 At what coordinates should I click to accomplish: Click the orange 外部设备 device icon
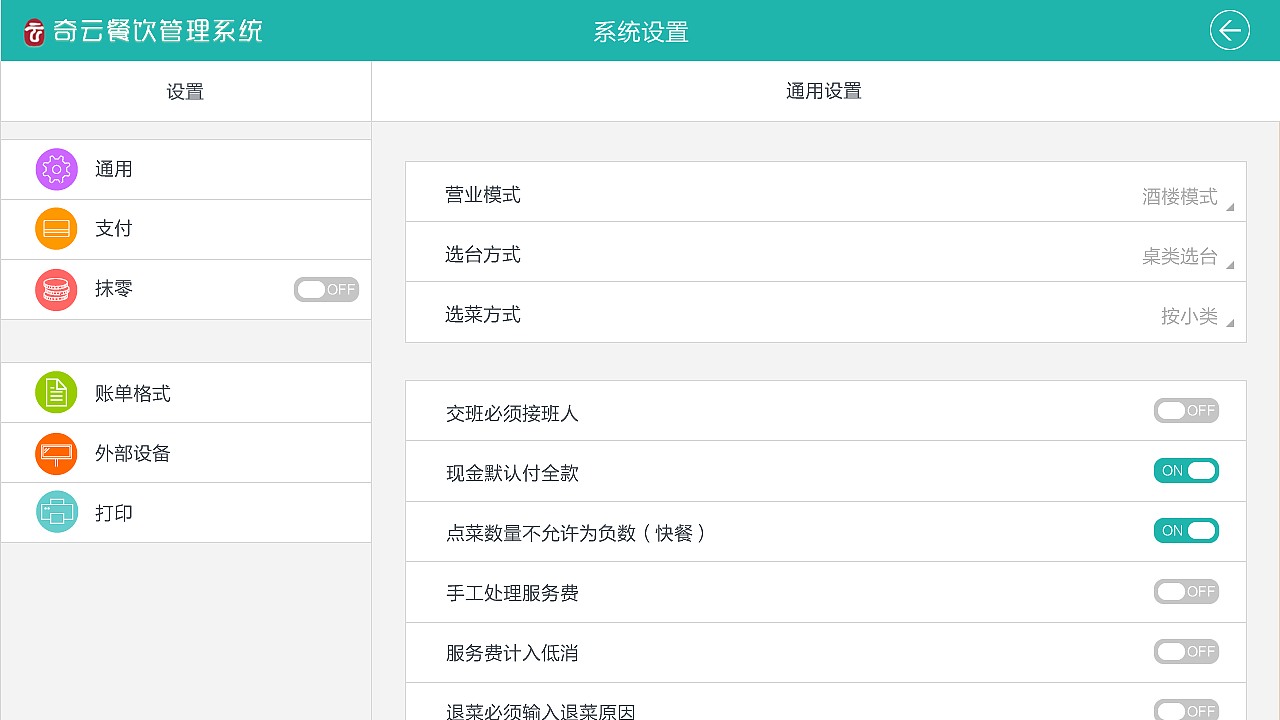click(x=56, y=454)
